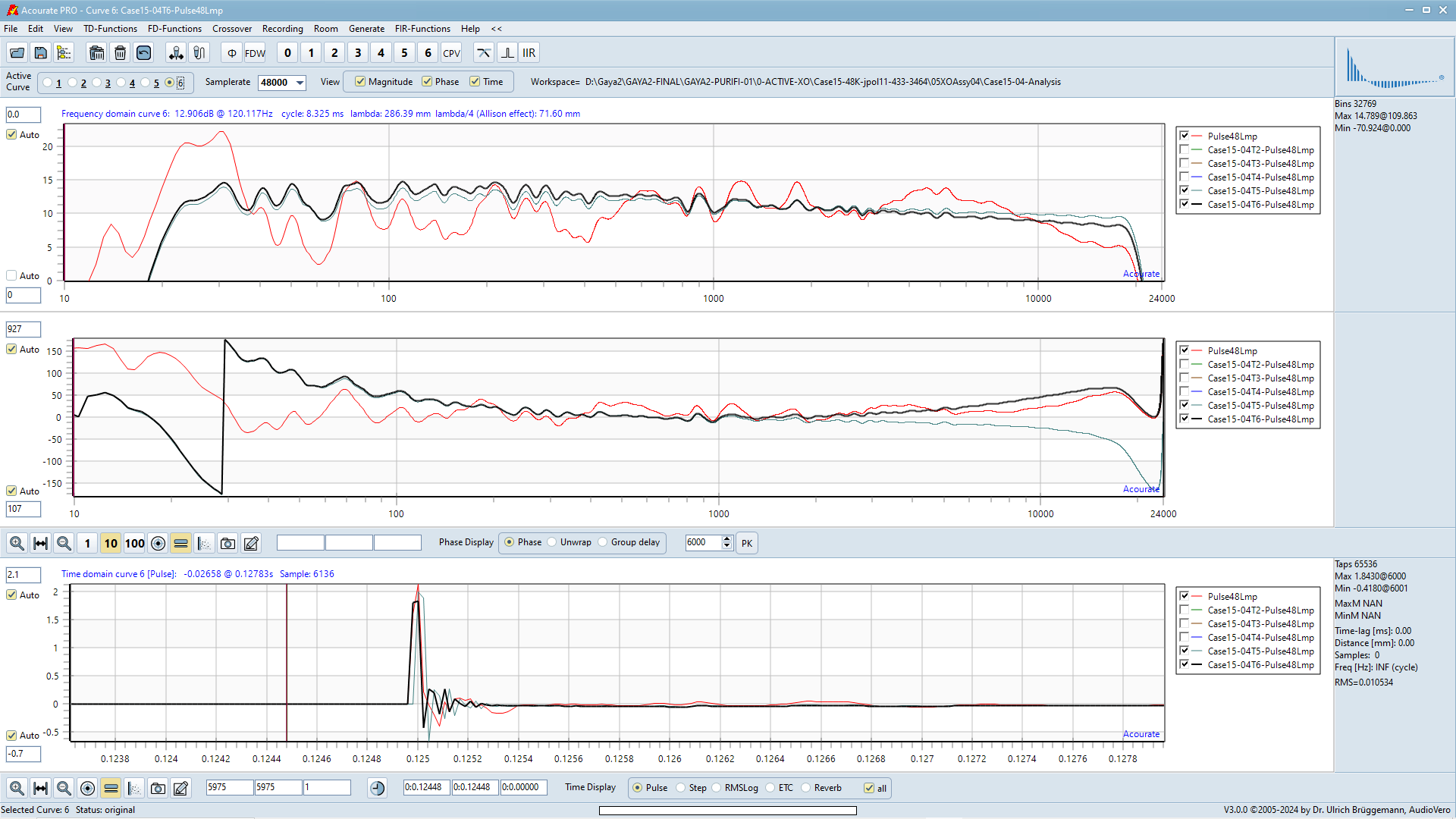
Task: Toggle the 'all' checkbox in Time Display
Action: point(869,788)
